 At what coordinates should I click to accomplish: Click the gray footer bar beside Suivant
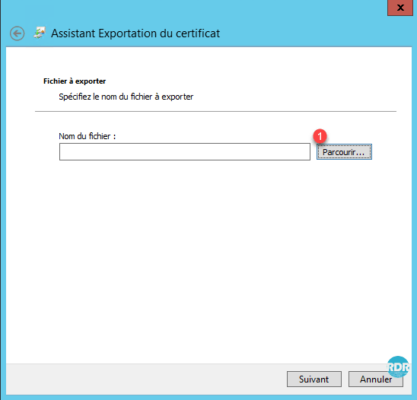147,379
